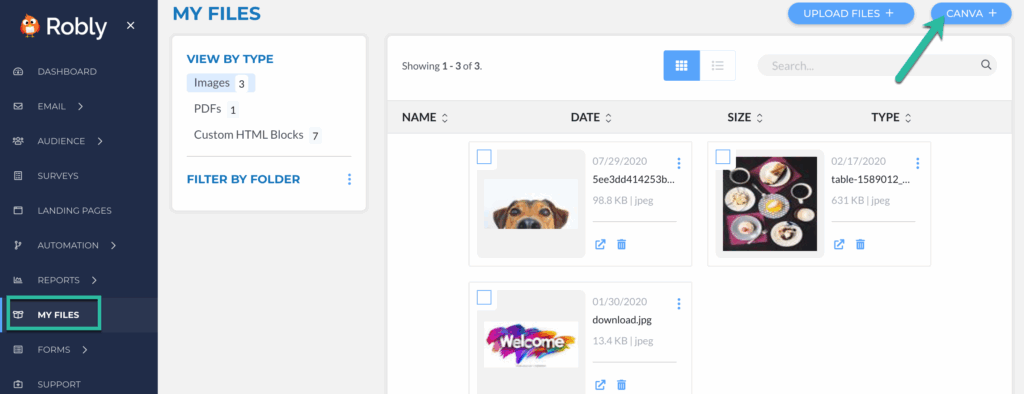
Task: Click the search magnifier icon
Action: pyautogui.click(x=985, y=65)
